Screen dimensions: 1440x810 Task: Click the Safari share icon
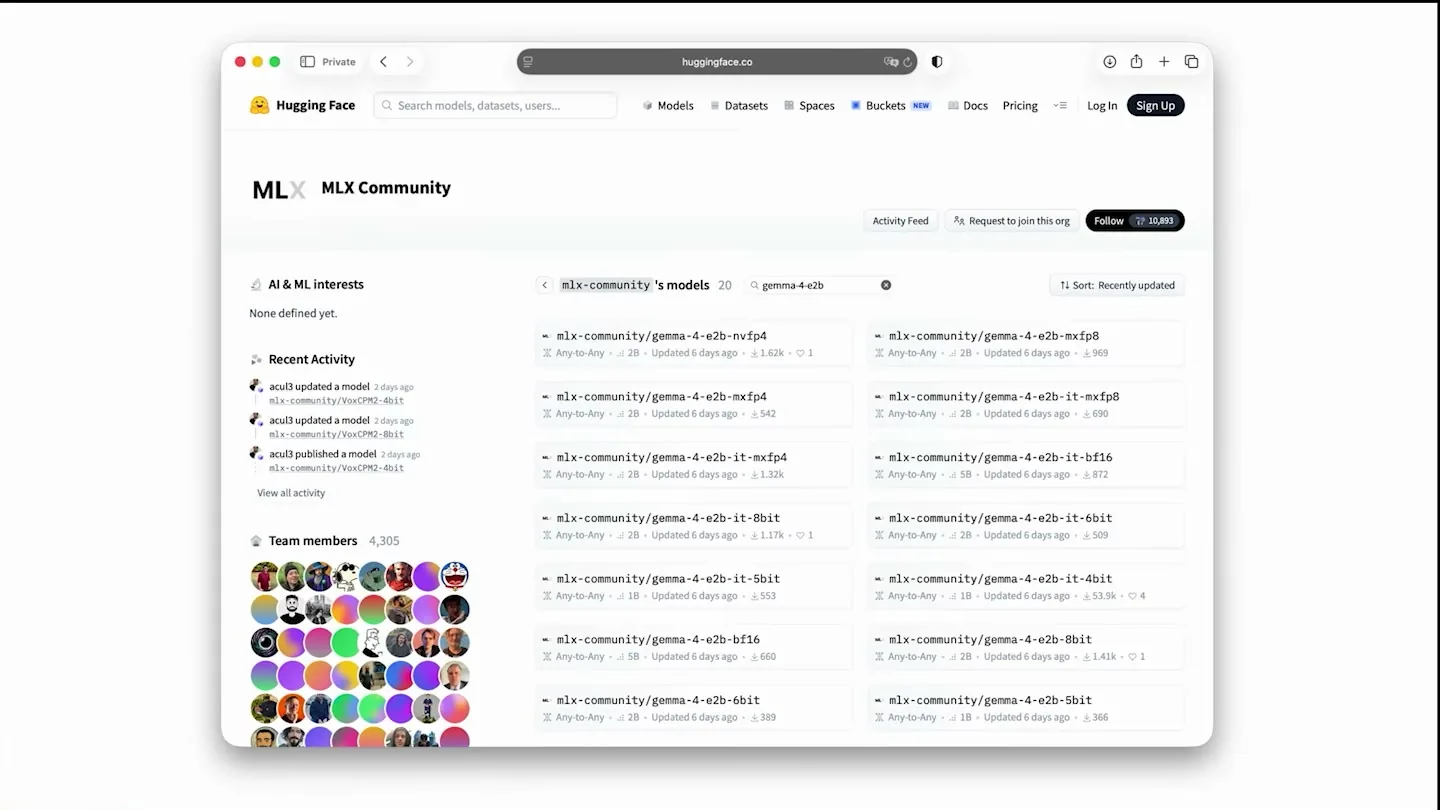(1136, 62)
